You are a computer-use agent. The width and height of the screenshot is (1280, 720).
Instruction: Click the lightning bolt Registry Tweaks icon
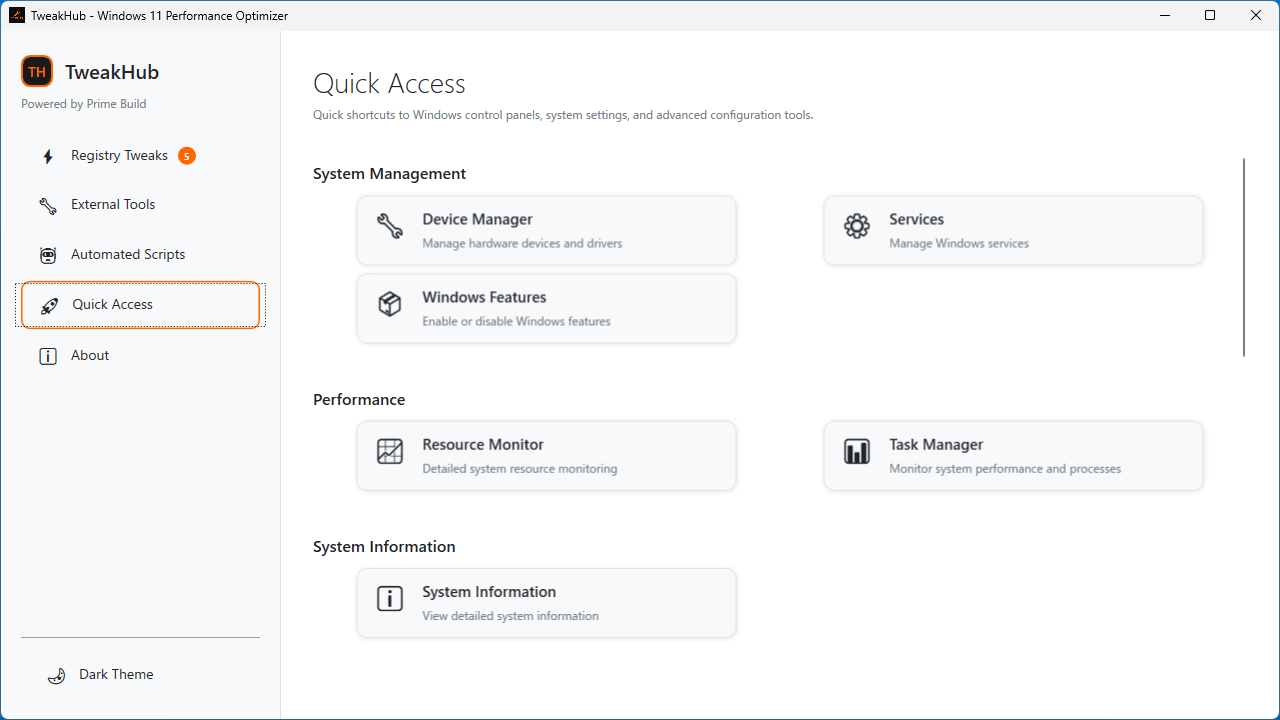pyautogui.click(x=48, y=156)
